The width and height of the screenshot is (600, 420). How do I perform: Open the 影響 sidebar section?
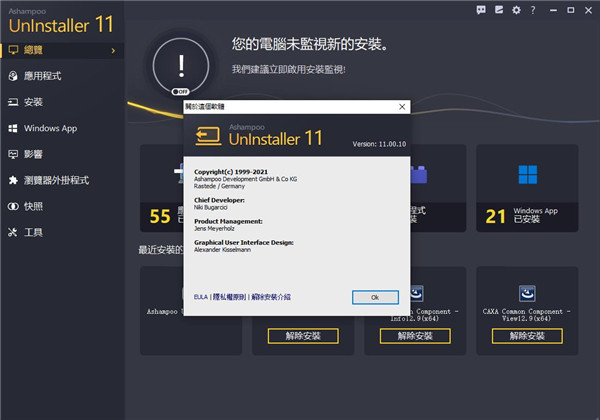coord(62,154)
